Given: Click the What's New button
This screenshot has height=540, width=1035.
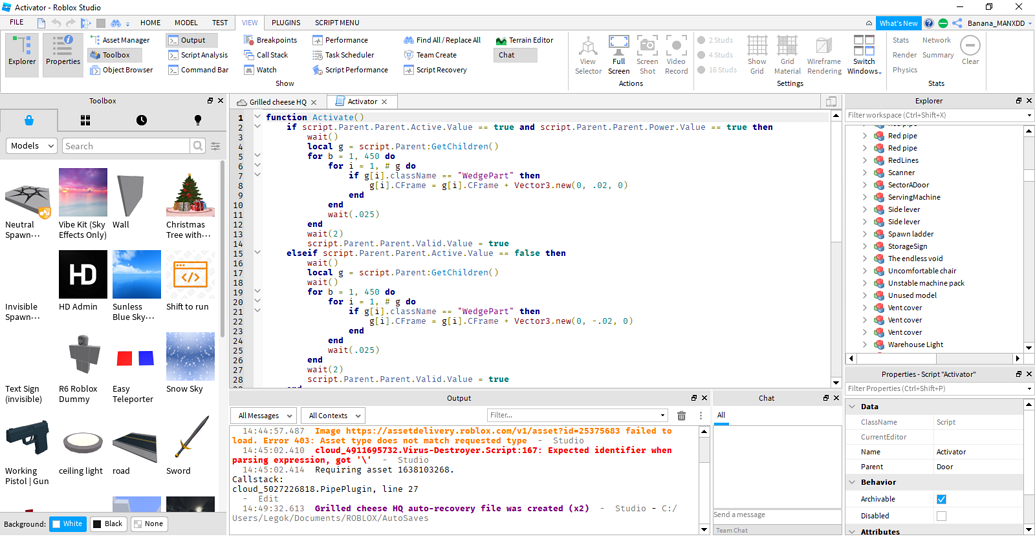Looking at the screenshot, I should coord(898,23).
